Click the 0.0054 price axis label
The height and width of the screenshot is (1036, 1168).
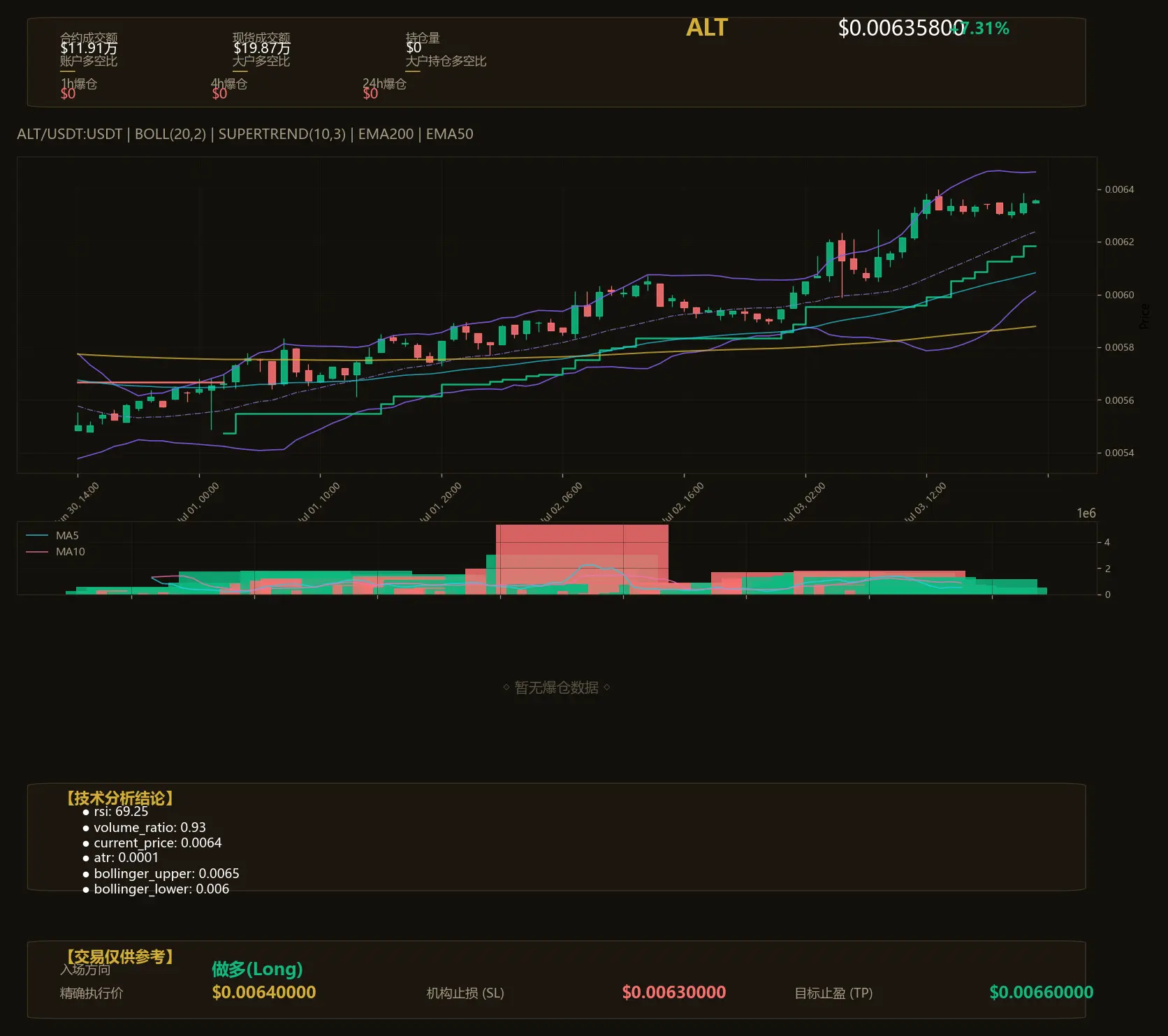(1119, 453)
